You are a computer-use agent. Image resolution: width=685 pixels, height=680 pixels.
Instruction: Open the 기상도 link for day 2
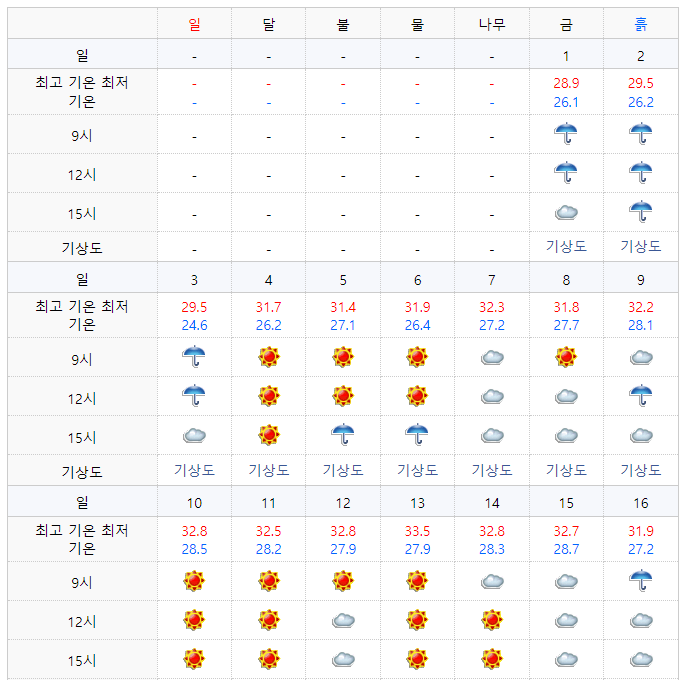[x=640, y=246]
